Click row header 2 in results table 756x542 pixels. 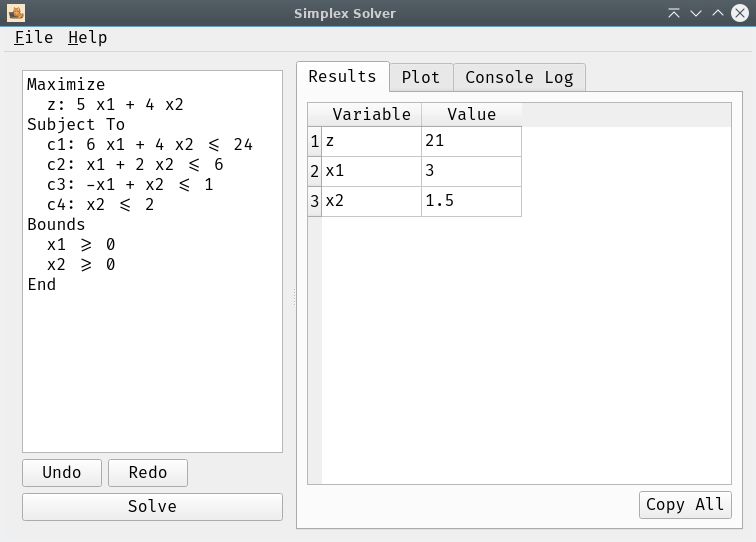coord(314,172)
